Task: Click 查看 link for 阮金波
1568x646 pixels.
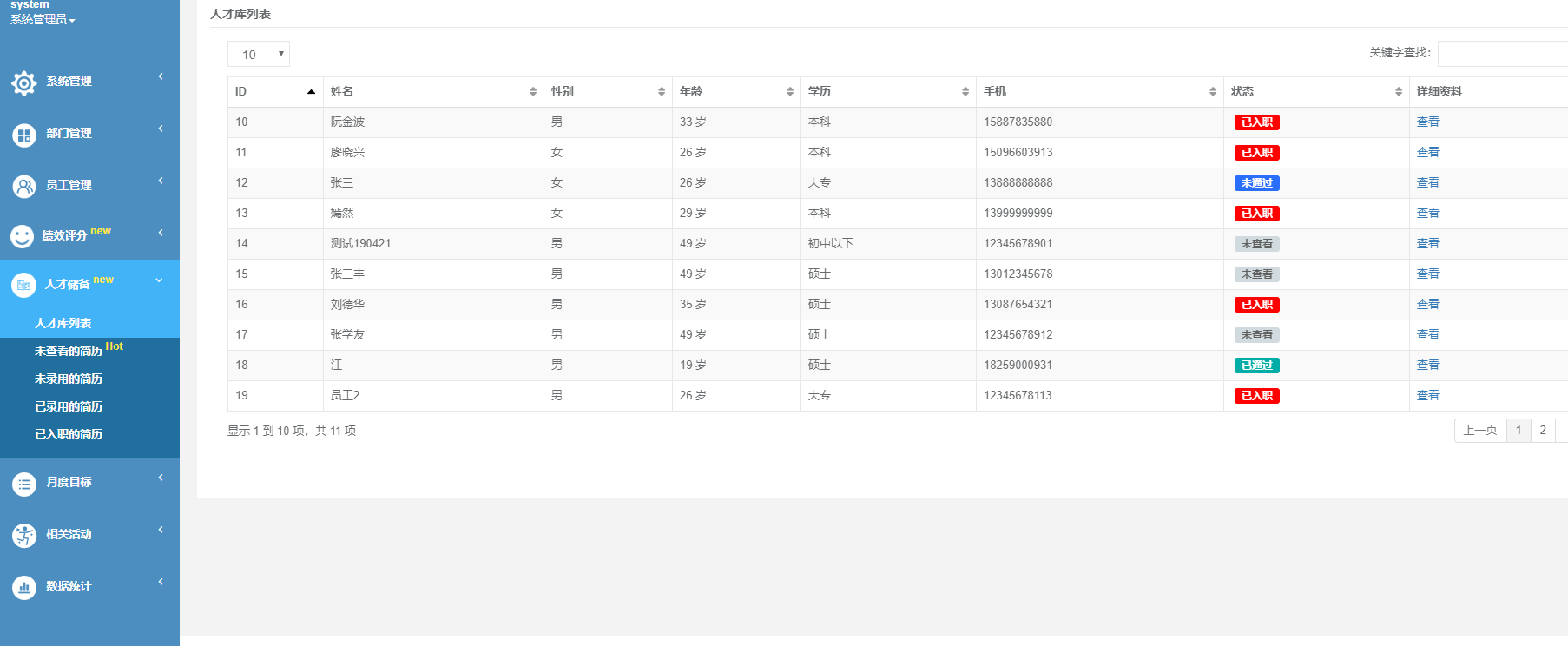Action: (x=1427, y=122)
